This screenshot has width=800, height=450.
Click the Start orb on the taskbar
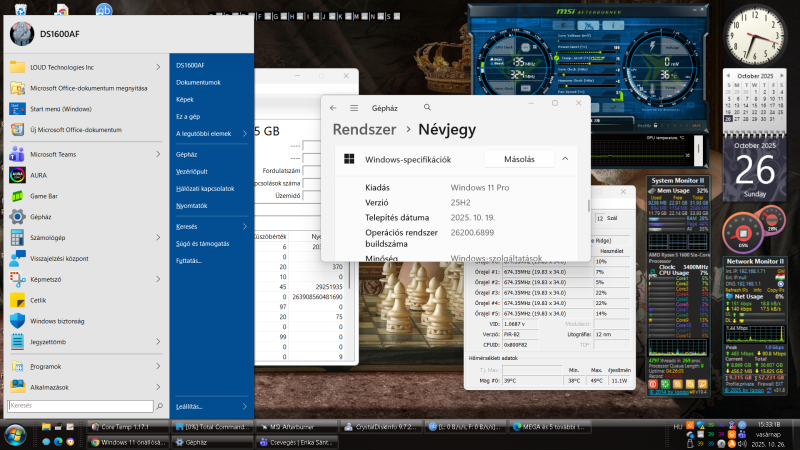tap(15, 435)
